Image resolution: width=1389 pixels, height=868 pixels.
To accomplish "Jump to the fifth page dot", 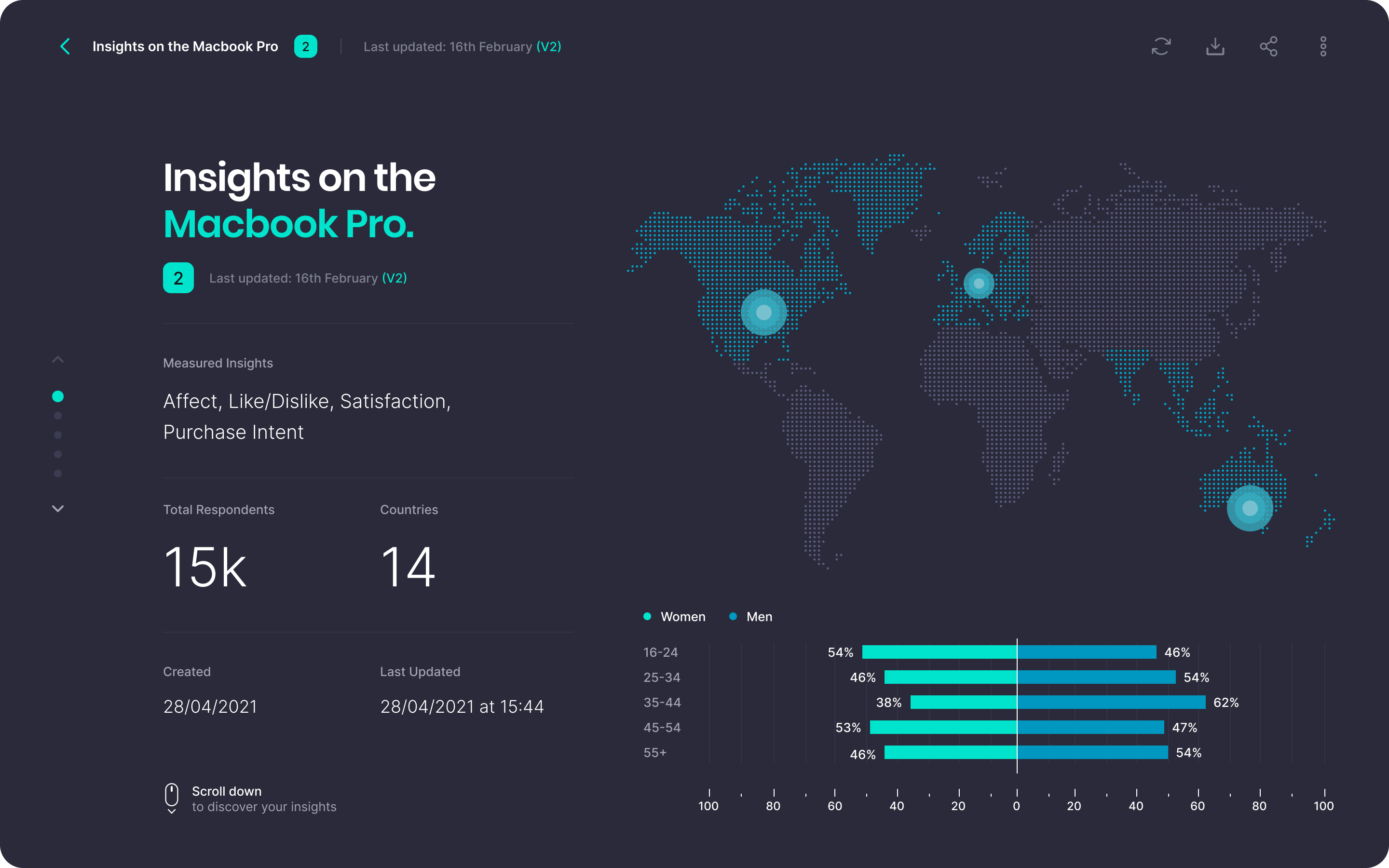I will [x=58, y=474].
